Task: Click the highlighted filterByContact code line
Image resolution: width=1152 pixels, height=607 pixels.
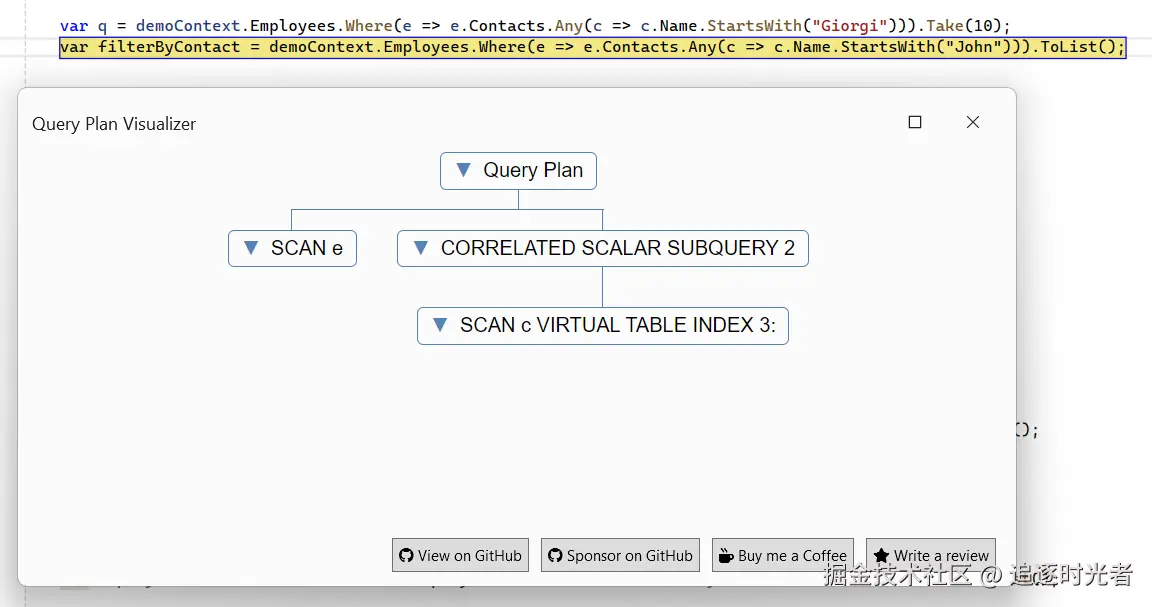Action: click(592, 47)
